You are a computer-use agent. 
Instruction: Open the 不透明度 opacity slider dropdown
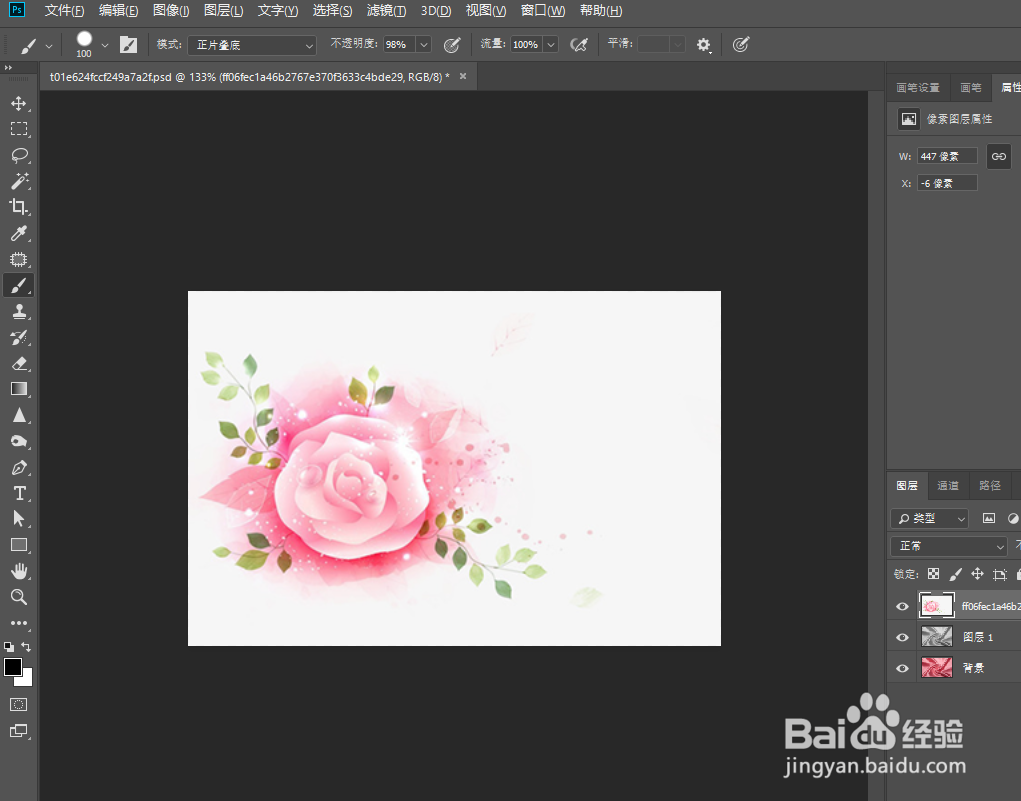[424, 44]
